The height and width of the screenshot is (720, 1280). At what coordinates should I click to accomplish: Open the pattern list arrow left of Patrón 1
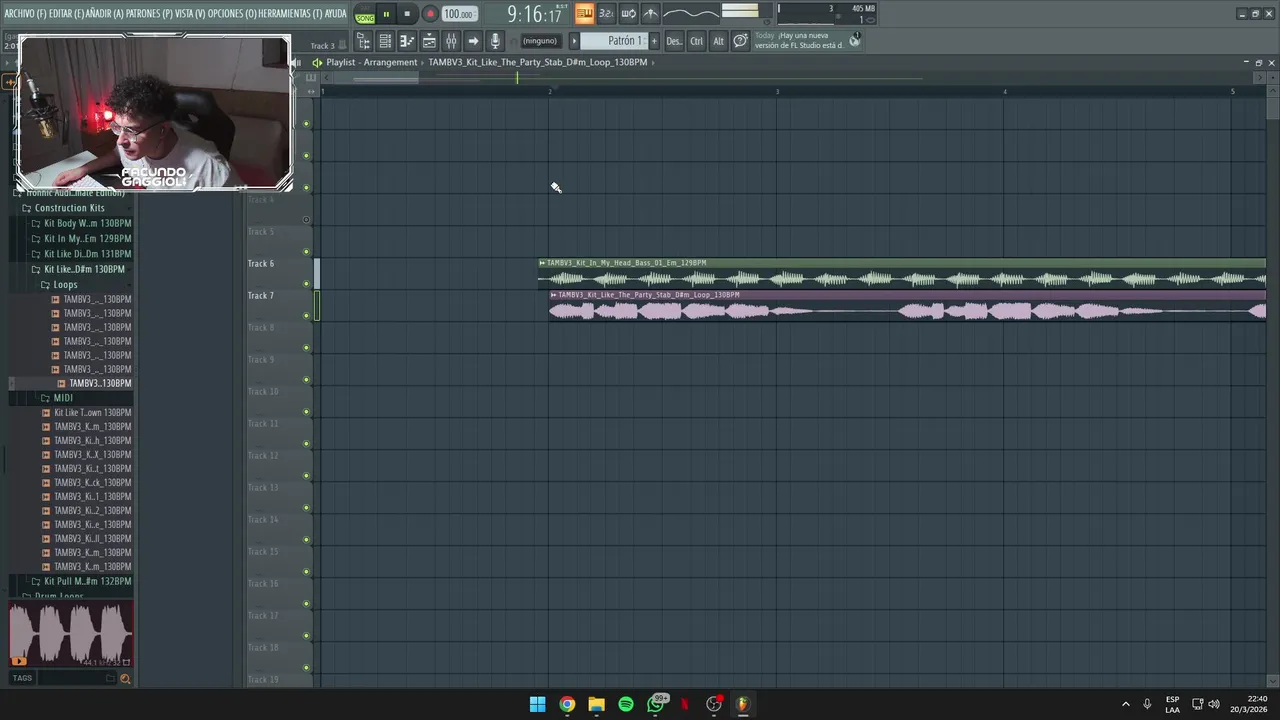[x=574, y=41]
